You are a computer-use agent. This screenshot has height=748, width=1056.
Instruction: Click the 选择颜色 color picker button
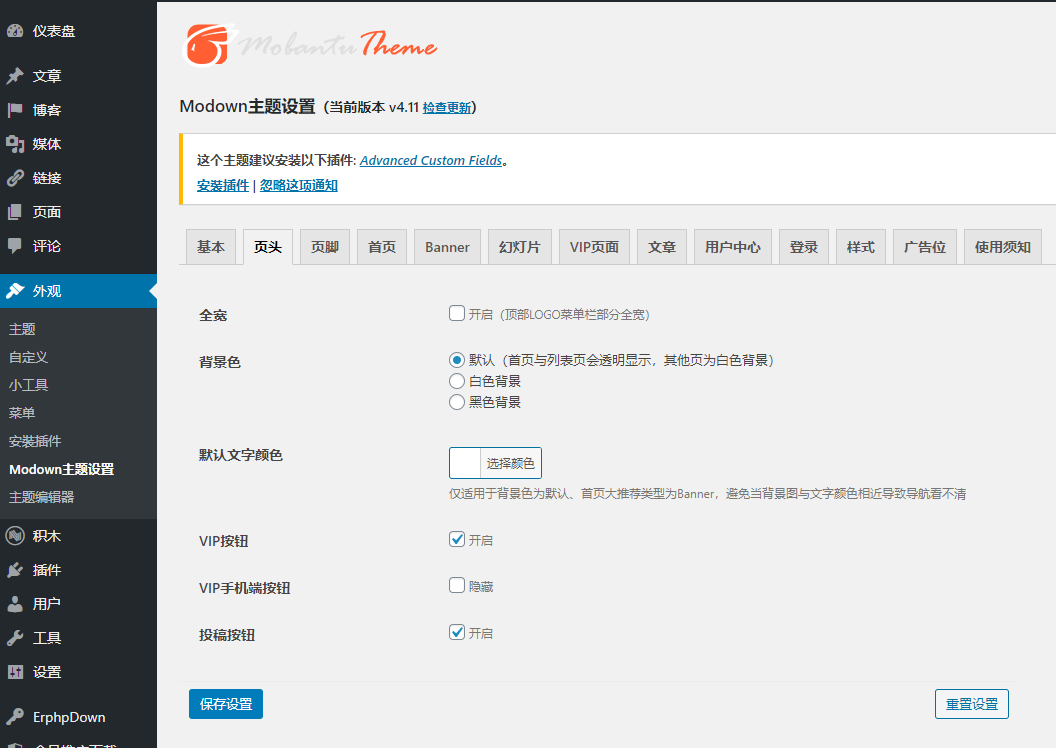point(510,463)
